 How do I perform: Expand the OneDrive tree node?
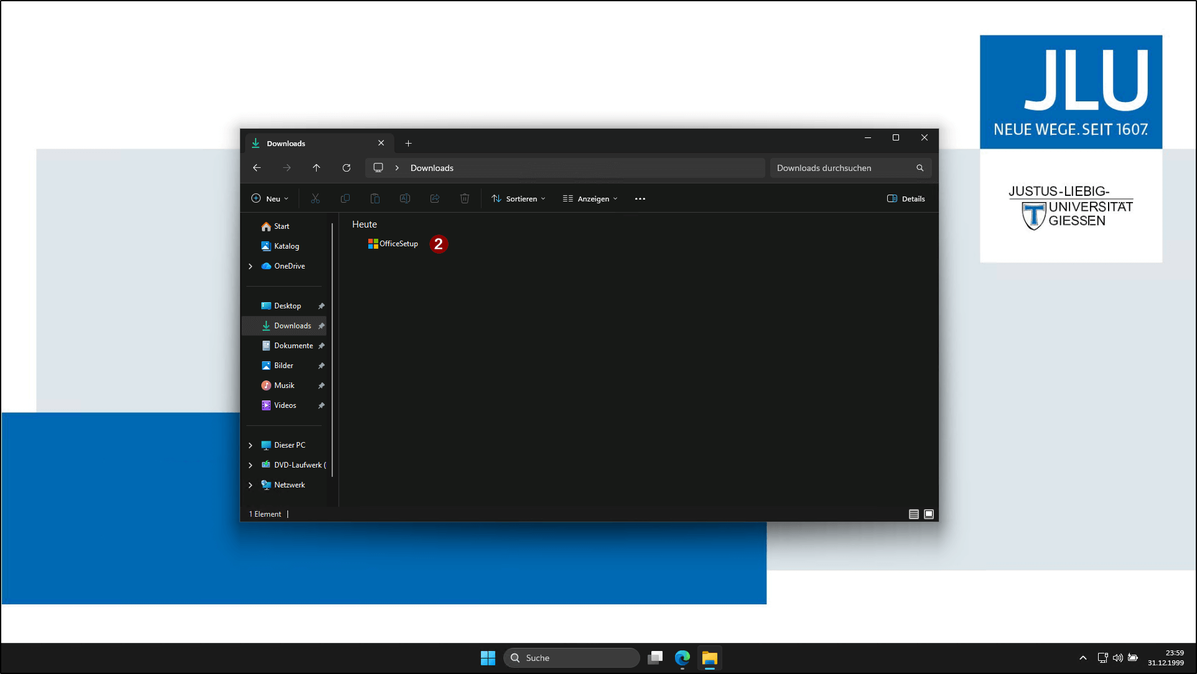click(x=250, y=266)
